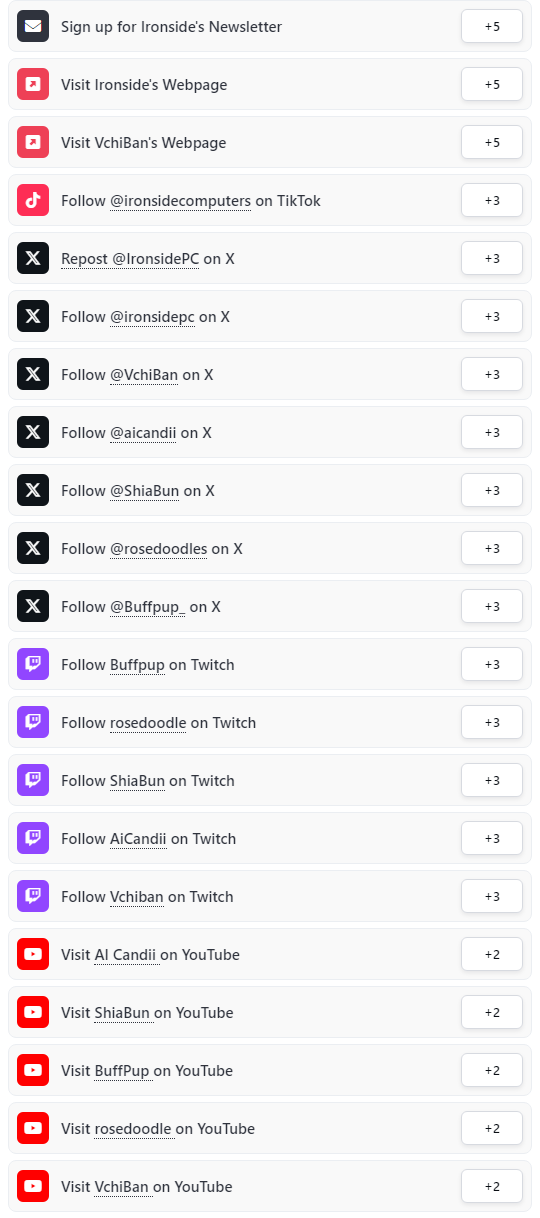The height and width of the screenshot is (1218, 540).
Task: Open the ShiaBun Twitch link
Action: [x=137, y=781]
